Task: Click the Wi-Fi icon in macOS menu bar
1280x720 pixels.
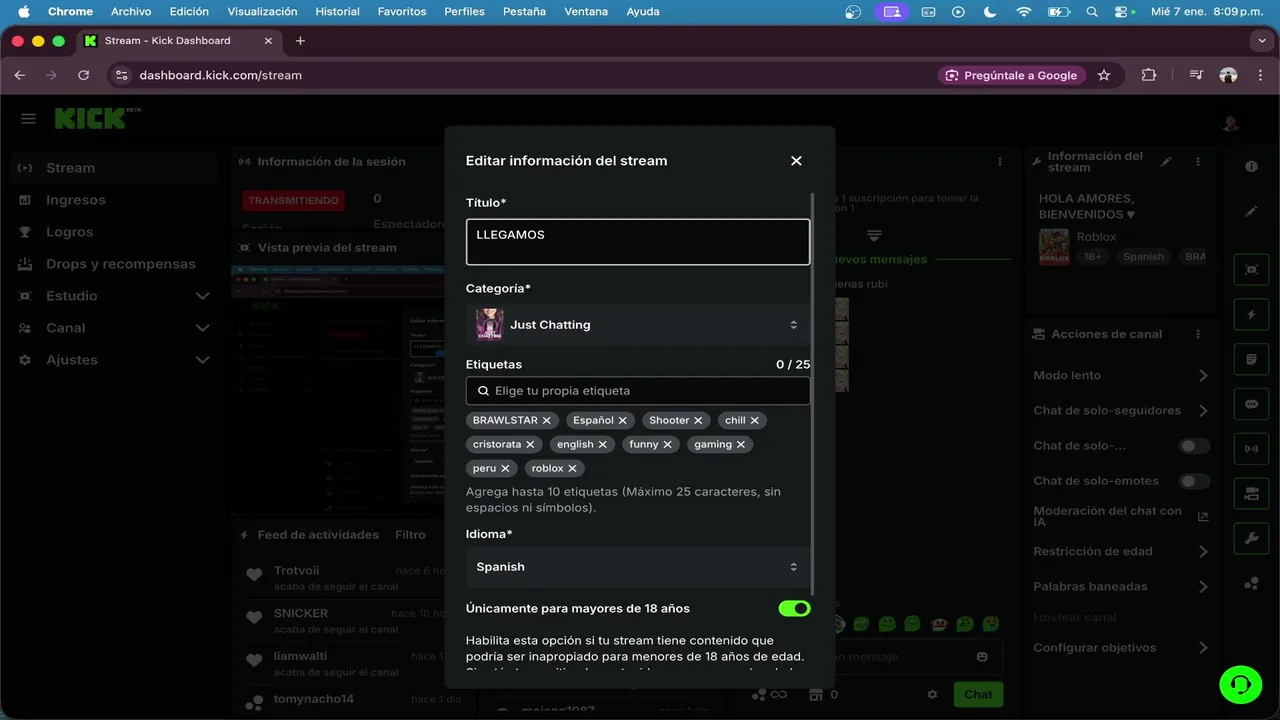Action: click(1023, 12)
